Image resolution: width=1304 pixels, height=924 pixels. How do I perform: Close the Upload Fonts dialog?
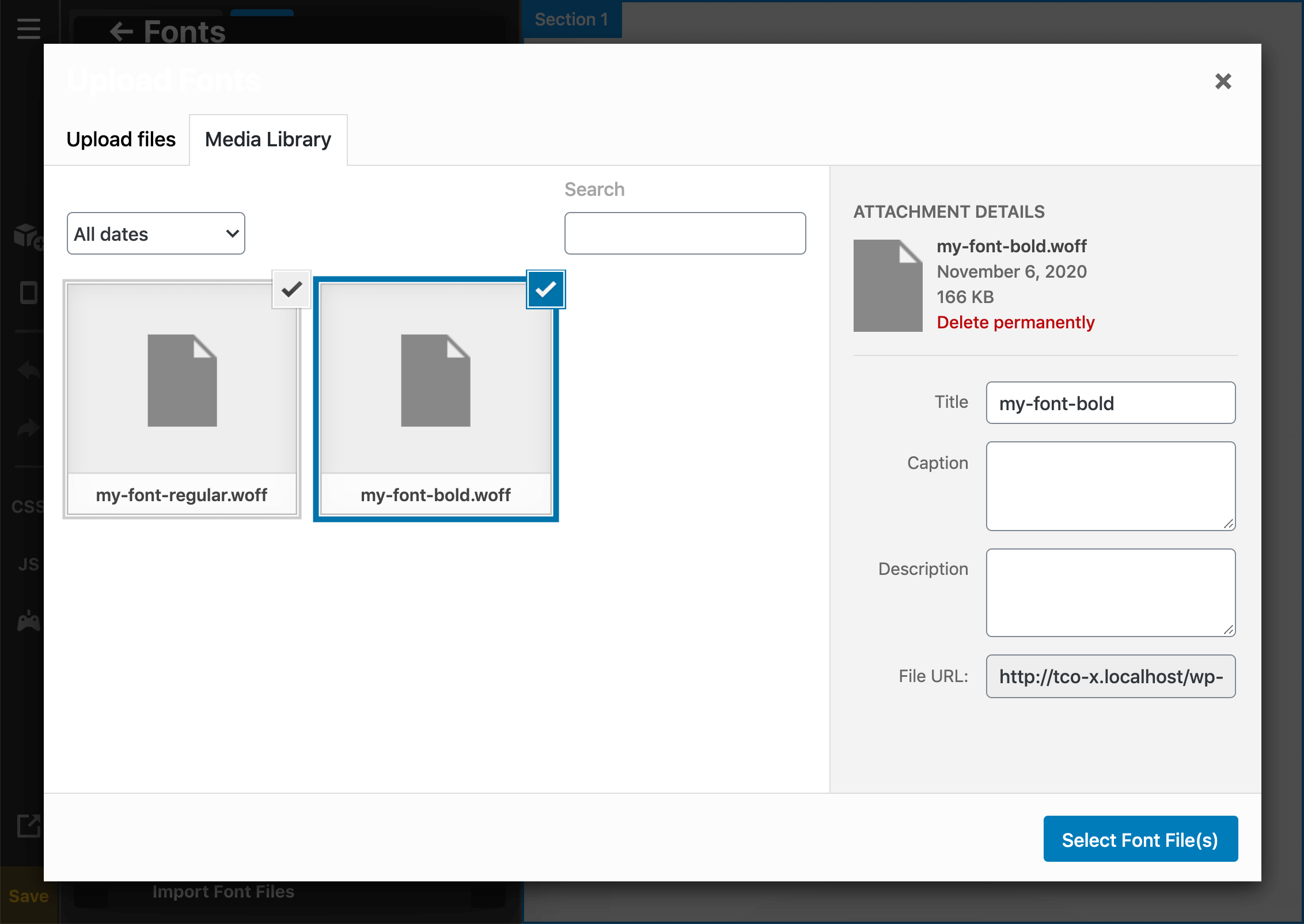point(1223,81)
